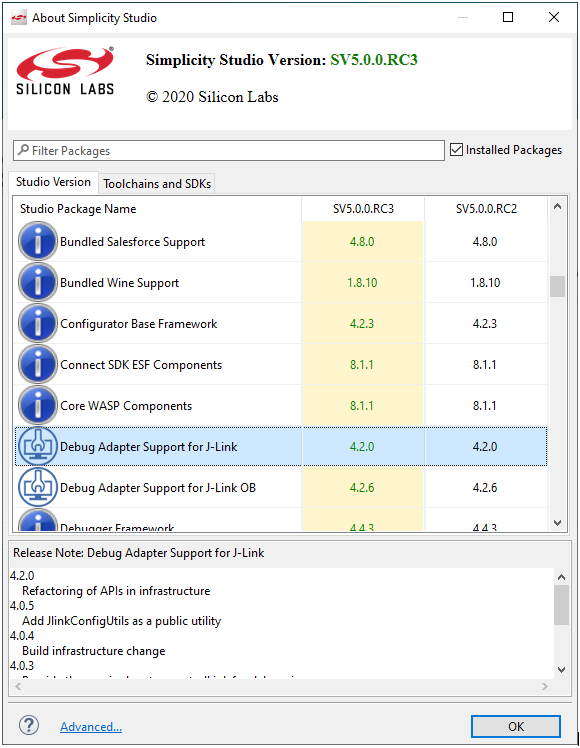
Task: Click the SV5.0.0.RC3 column header
Action: pyautogui.click(x=363, y=209)
